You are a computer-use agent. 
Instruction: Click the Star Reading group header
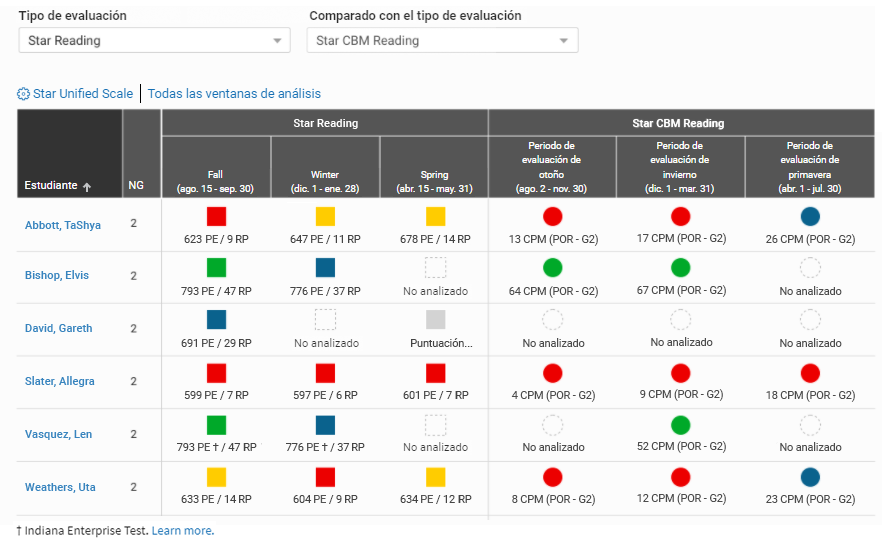(x=325, y=123)
